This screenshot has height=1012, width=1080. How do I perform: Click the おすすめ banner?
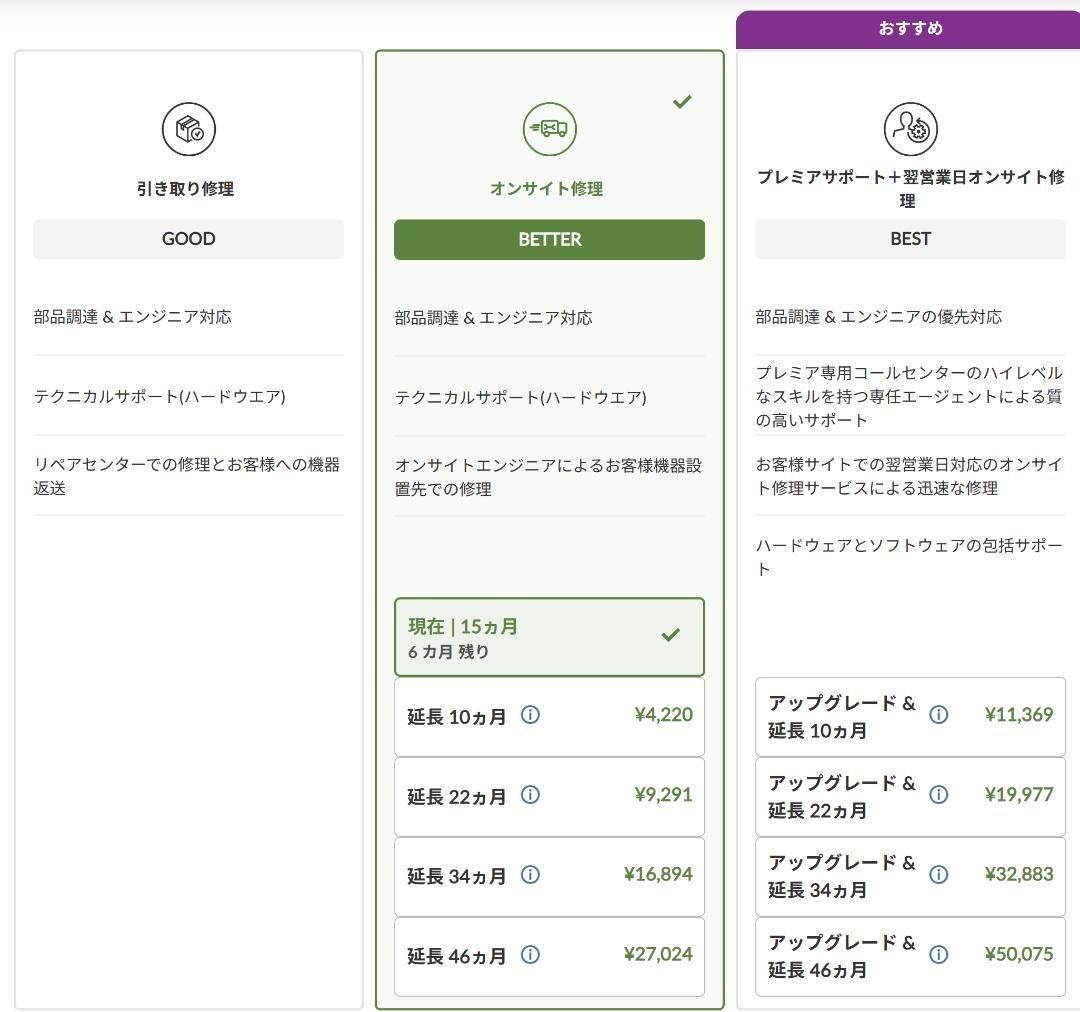[910, 28]
